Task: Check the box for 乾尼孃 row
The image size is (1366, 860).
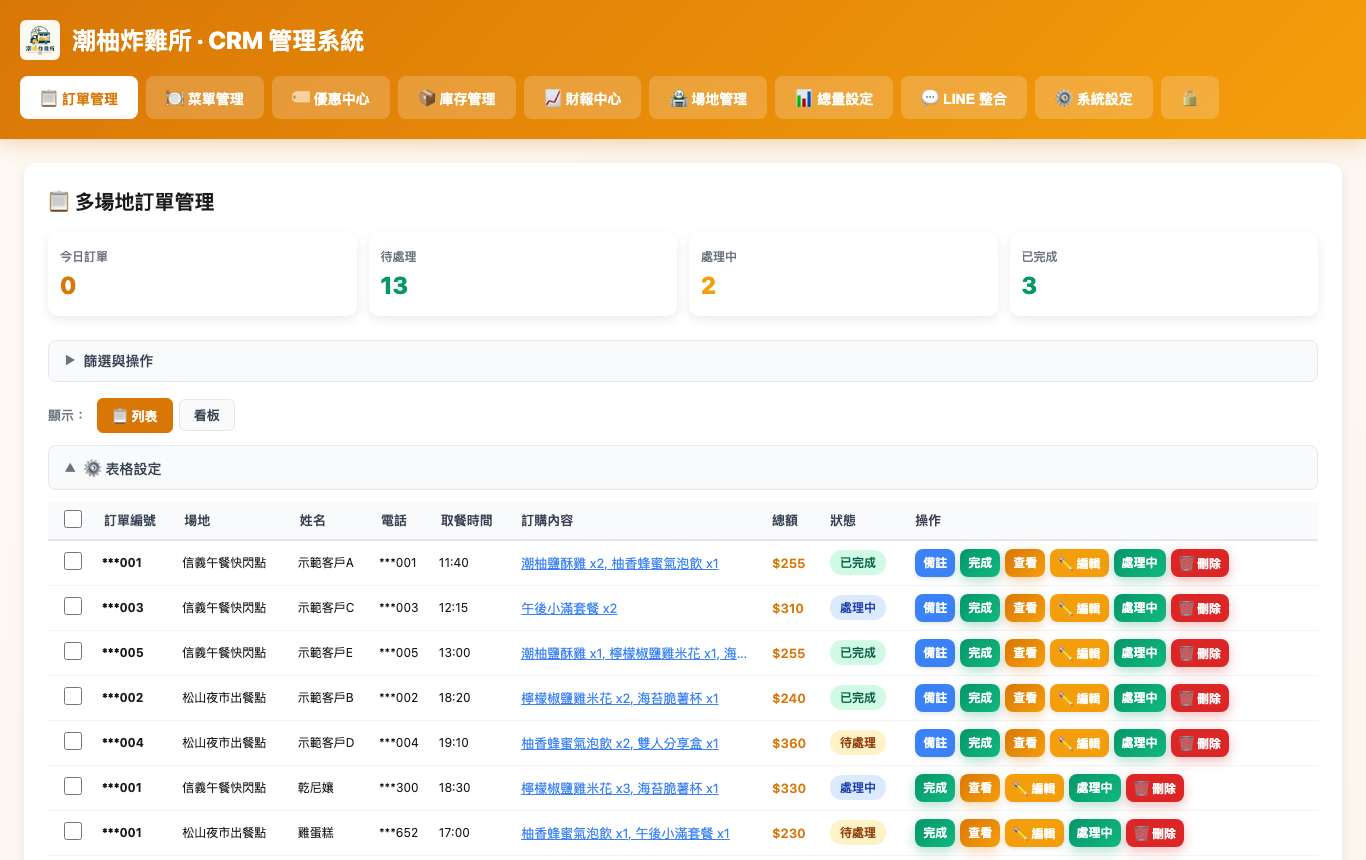Action: tap(73, 786)
